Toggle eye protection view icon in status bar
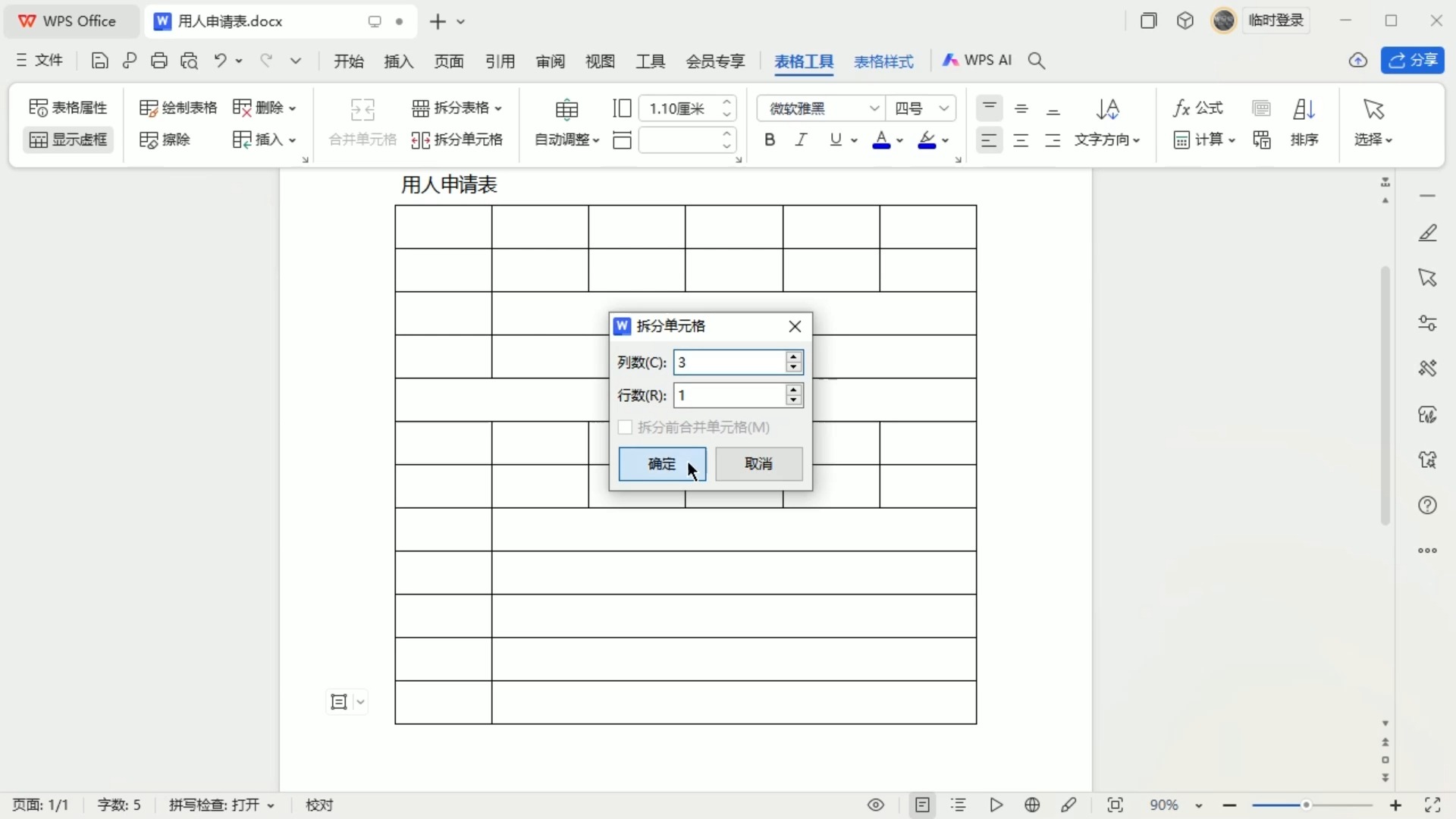The width and height of the screenshot is (1456, 819). (876, 805)
